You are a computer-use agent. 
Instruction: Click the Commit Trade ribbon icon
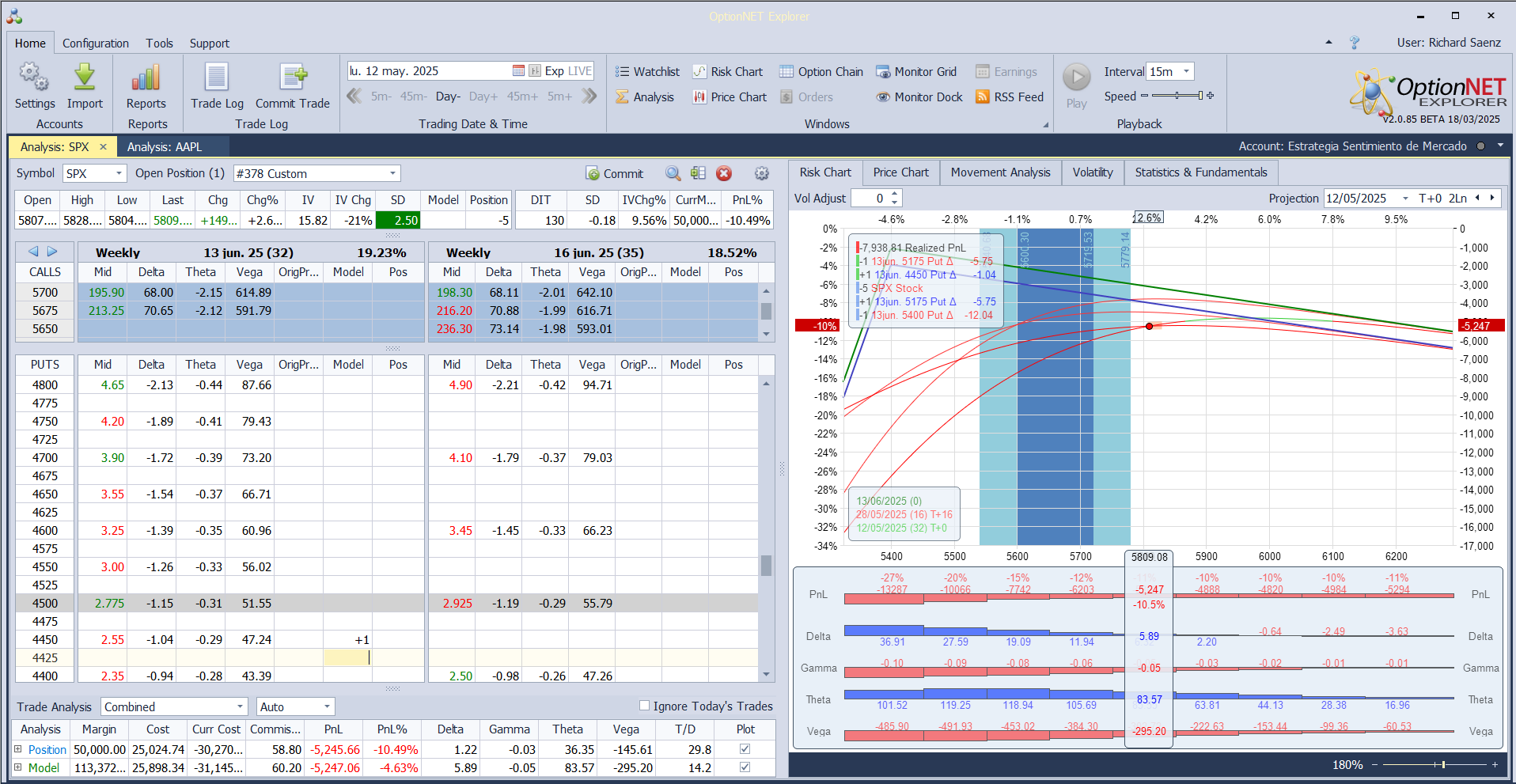click(x=293, y=86)
